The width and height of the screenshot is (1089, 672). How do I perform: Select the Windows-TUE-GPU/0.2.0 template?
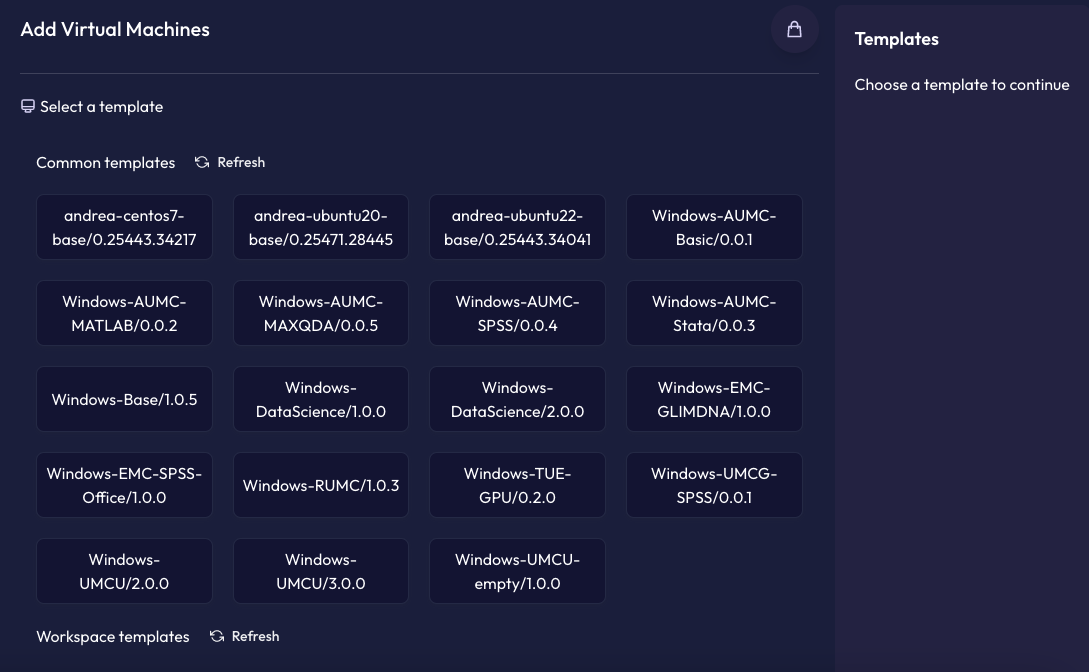(517, 485)
